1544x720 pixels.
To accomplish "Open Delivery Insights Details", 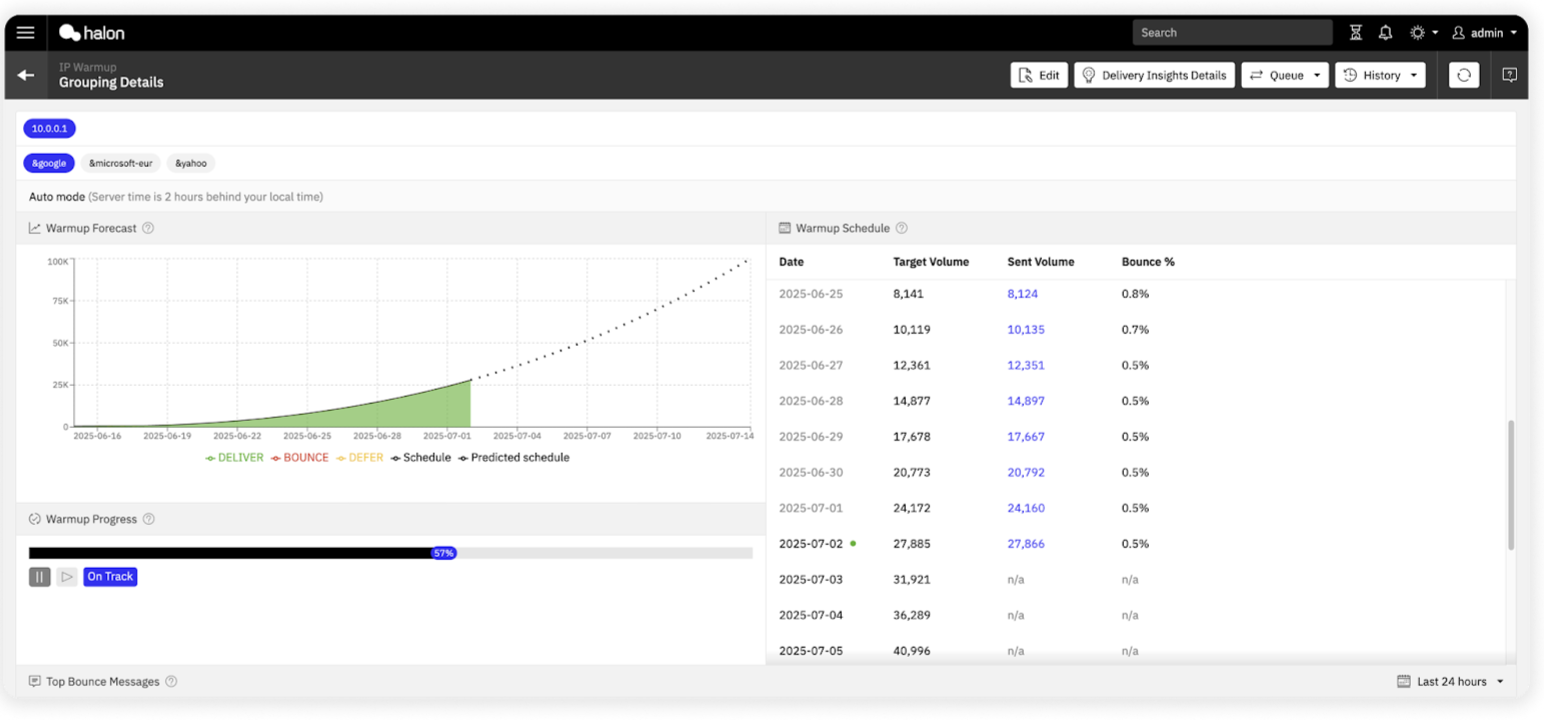I will (x=1154, y=75).
